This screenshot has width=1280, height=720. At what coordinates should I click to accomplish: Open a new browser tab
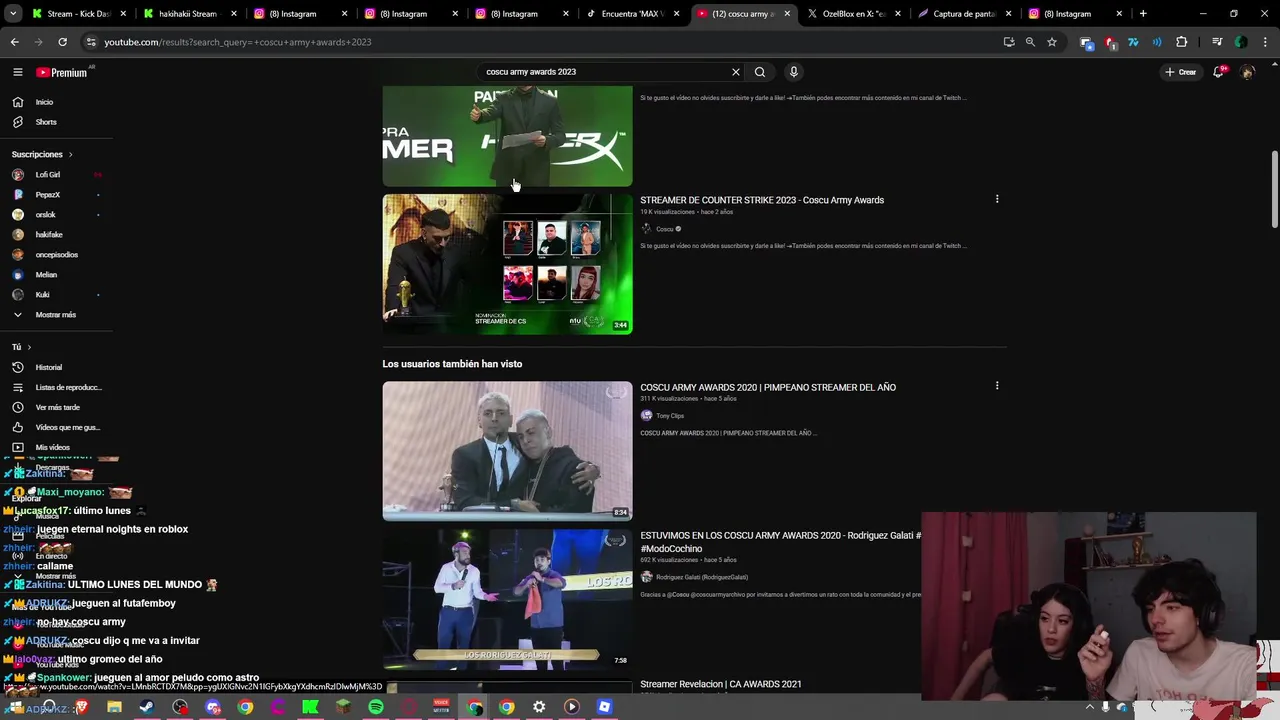tap(1143, 14)
